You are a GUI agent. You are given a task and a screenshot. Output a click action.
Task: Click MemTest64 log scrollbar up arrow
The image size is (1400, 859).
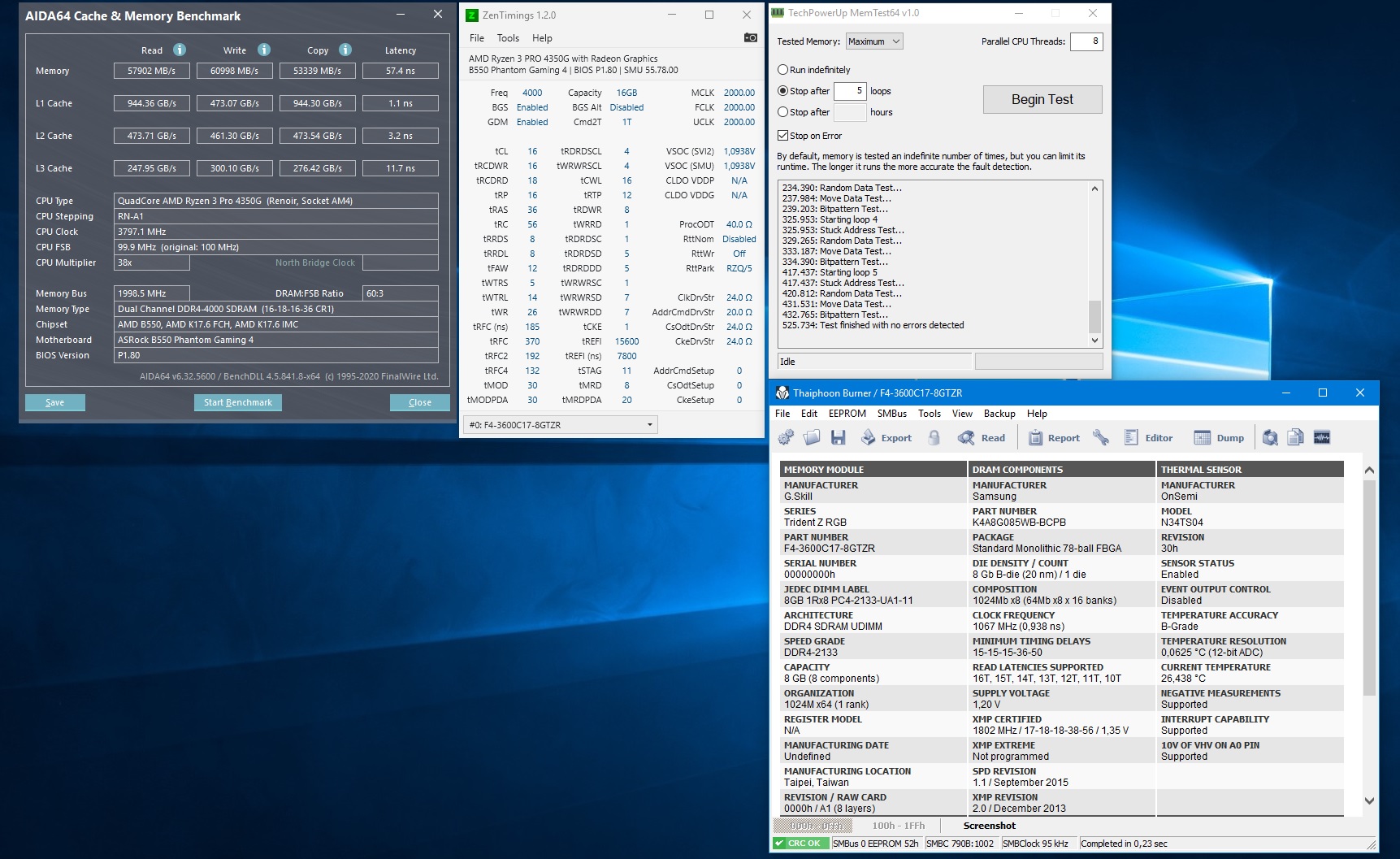[x=1095, y=189]
